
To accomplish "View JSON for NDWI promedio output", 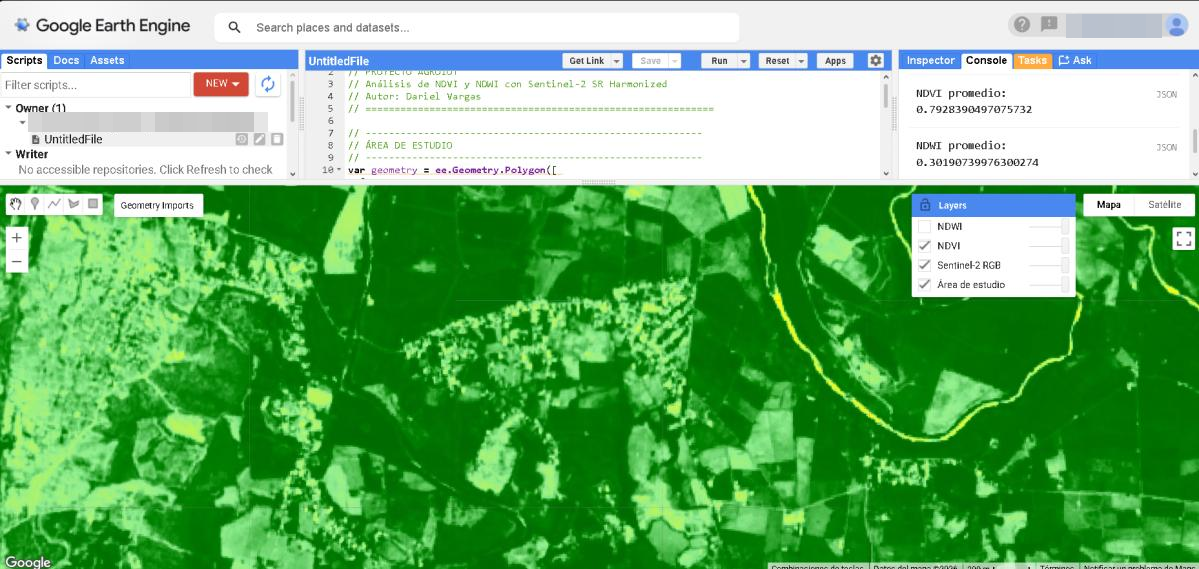I will (x=1166, y=147).
